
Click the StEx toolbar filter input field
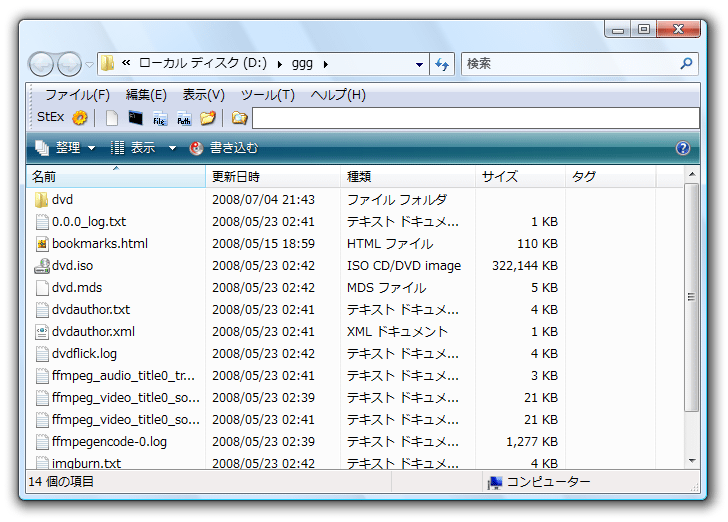[476, 118]
